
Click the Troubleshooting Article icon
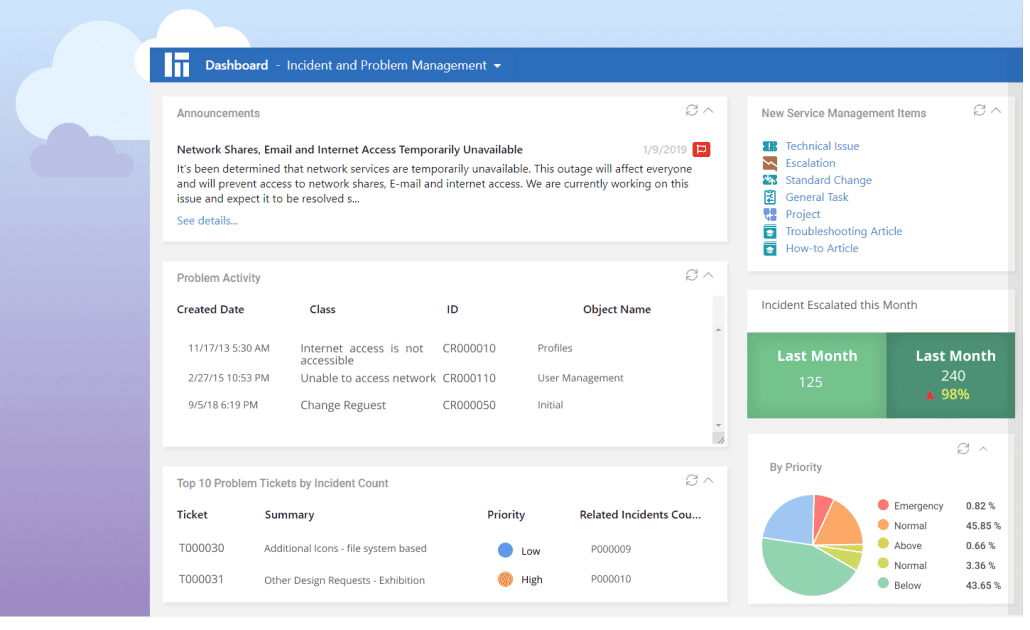pyautogui.click(x=770, y=231)
